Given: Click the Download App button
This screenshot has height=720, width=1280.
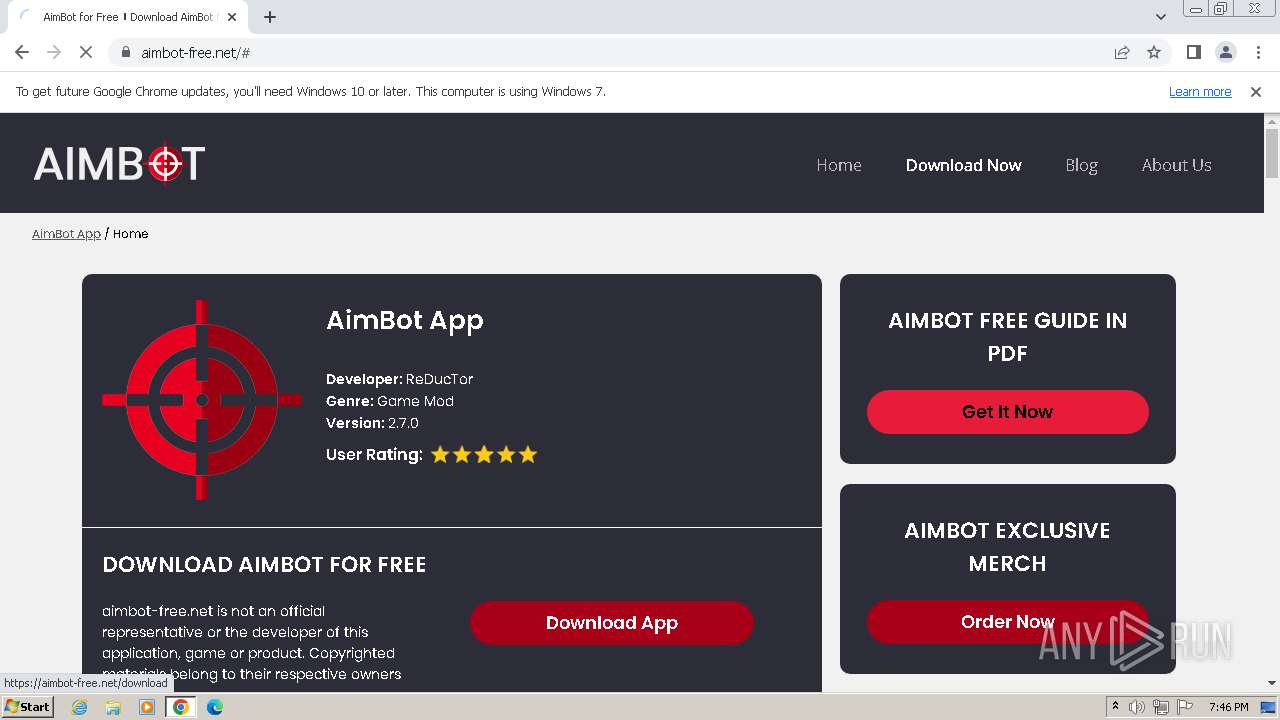Looking at the screenshot, I should (x=612, y=622).
